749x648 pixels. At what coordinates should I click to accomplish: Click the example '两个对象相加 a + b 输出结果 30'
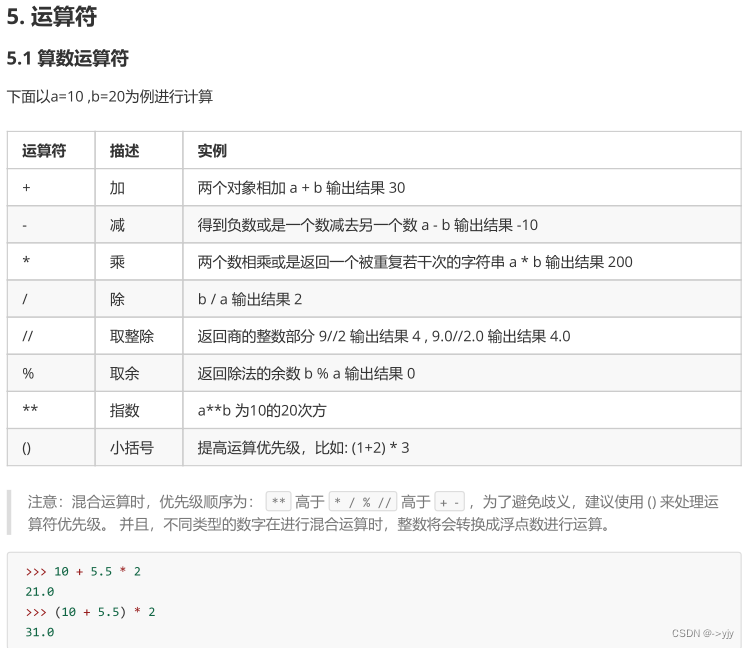tap(301, 188)
